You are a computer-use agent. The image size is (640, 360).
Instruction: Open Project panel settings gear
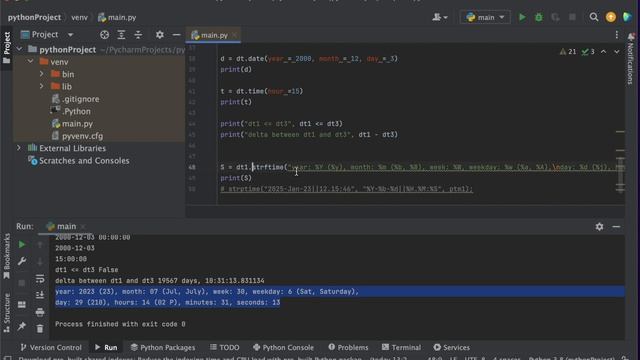(160, 35)
